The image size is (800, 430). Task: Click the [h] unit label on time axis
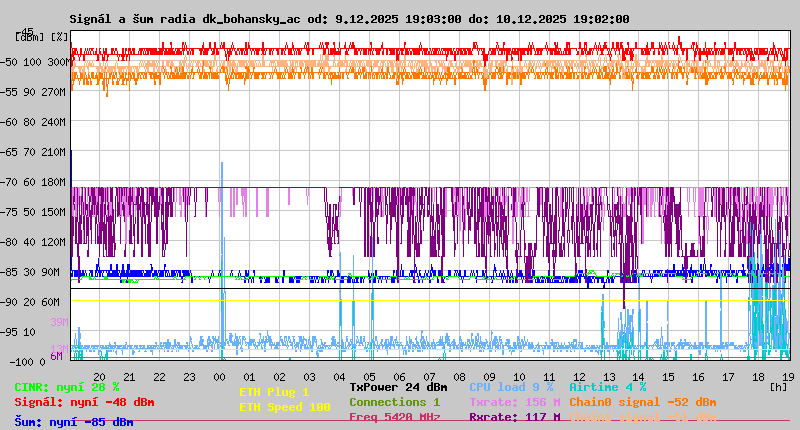pyautogui.click(x=778, y=385)
